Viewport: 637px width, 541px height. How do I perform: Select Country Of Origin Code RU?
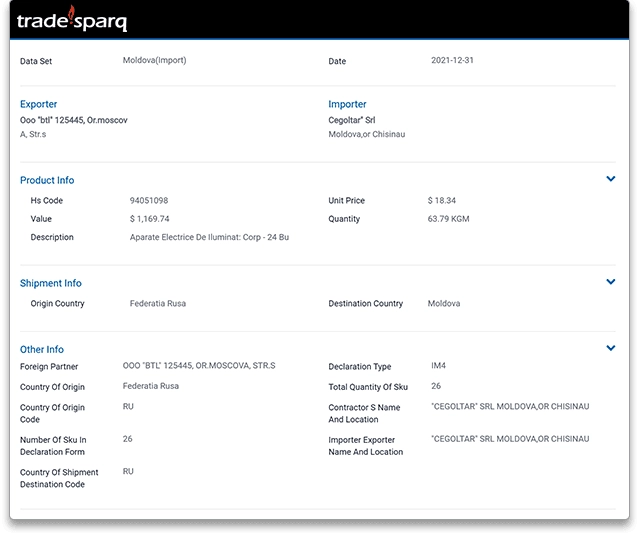pos(128,406)
